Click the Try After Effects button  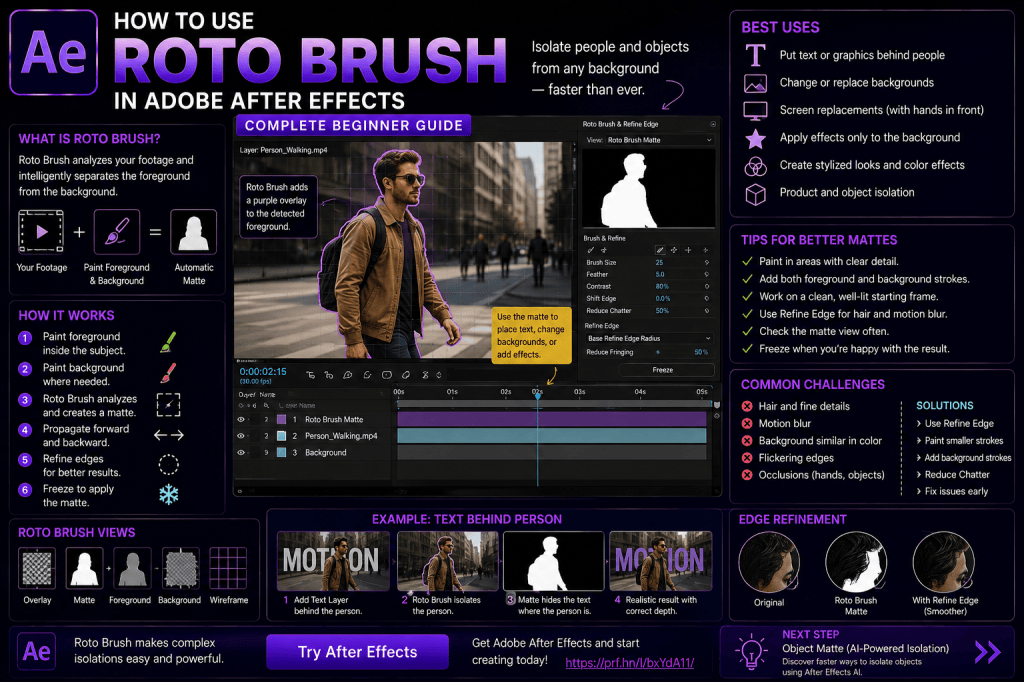point(357,652)
